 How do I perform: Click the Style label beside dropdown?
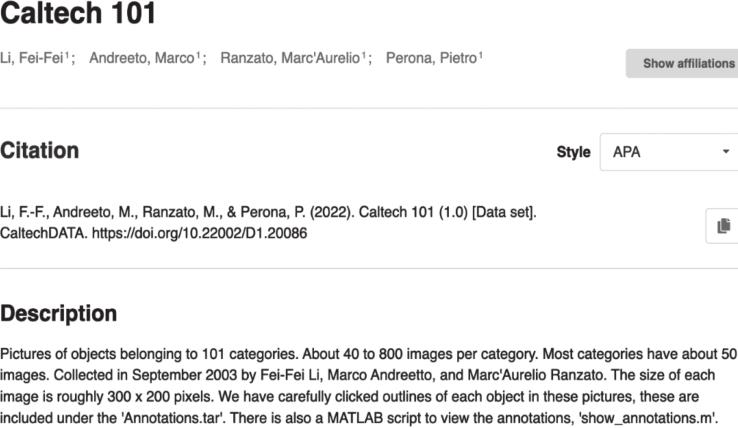coord(573,152)
